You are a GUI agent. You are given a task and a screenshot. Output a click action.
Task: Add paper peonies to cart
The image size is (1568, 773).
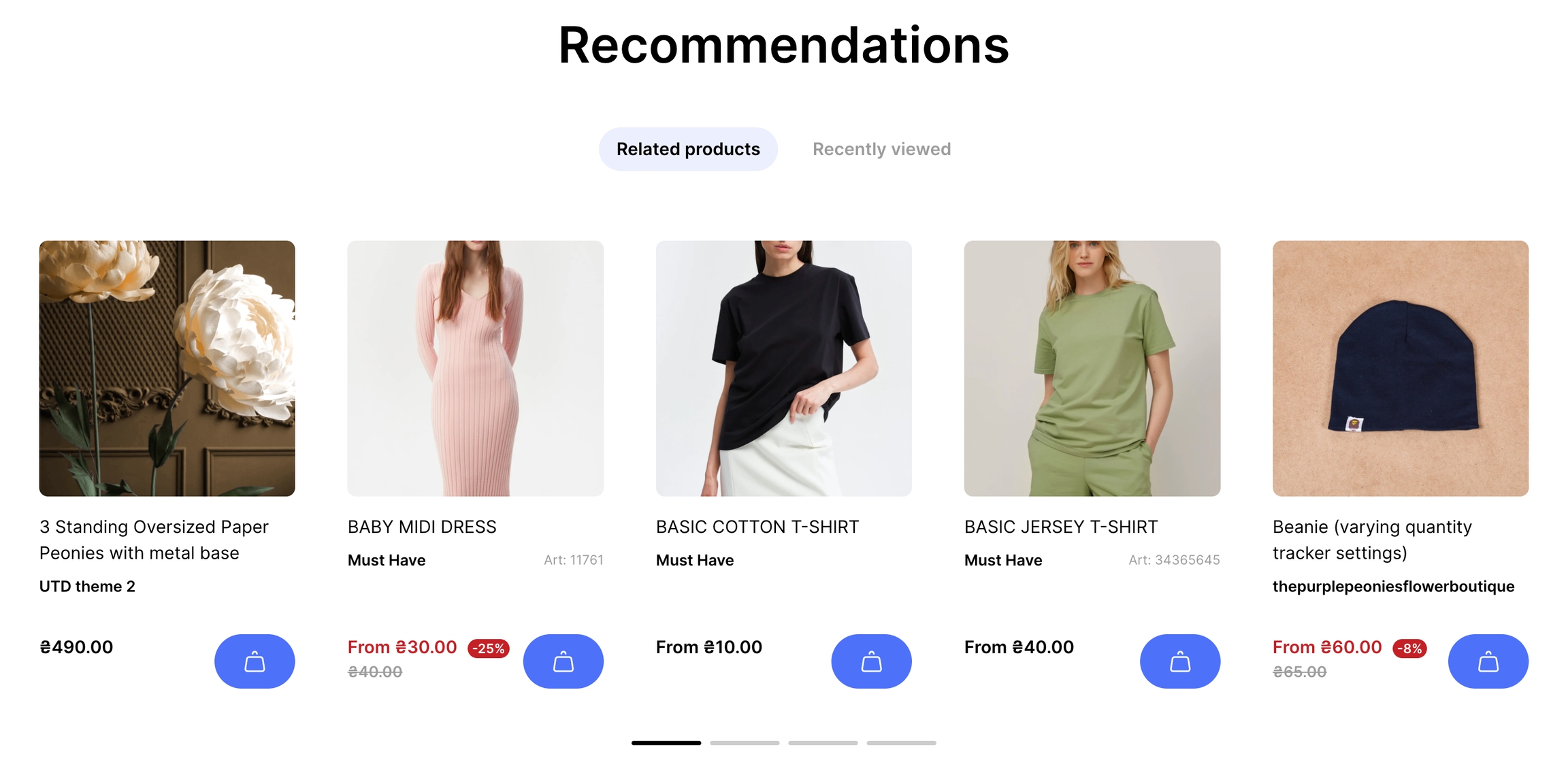(255, 661)
